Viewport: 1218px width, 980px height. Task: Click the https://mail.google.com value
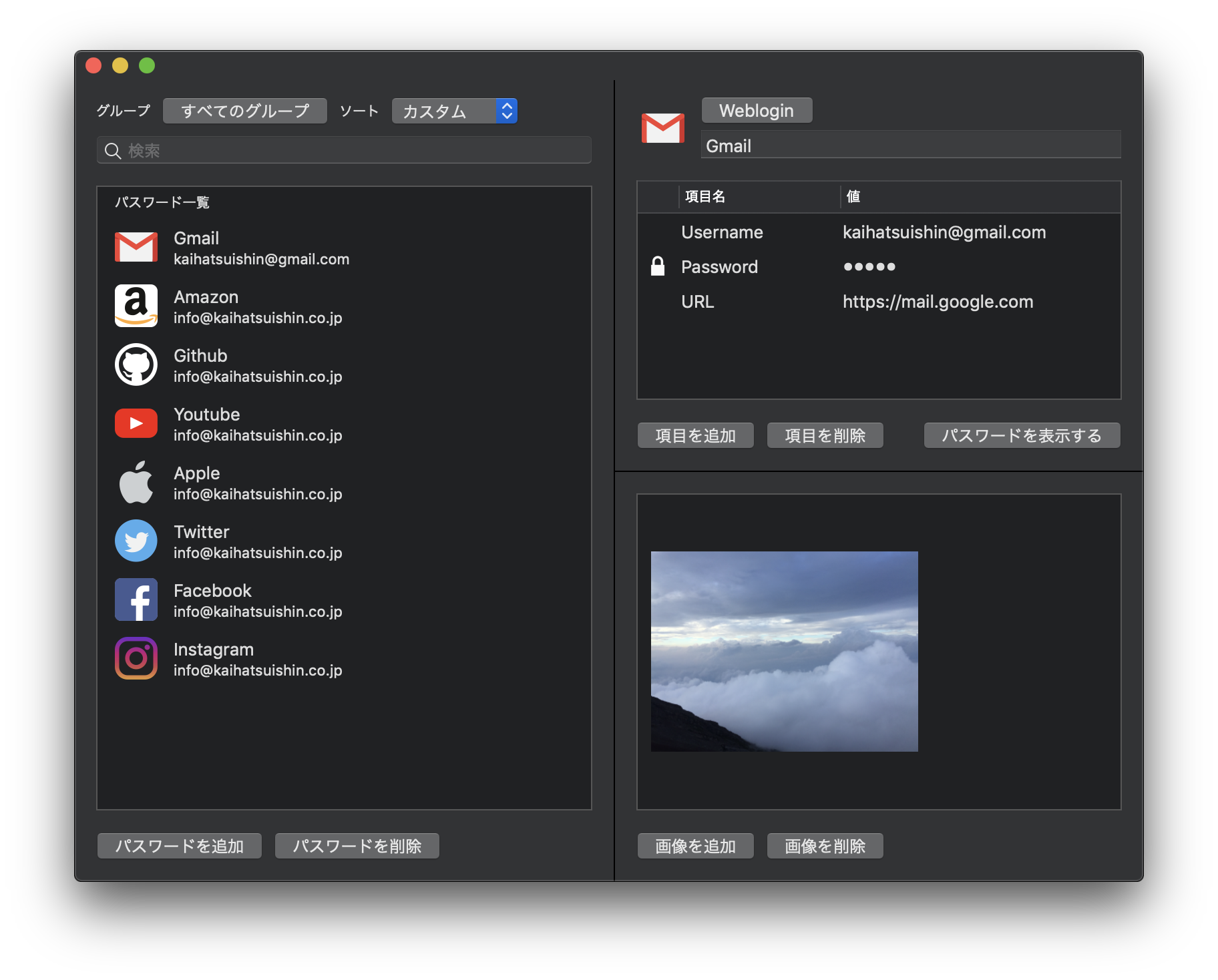(938, 302)
